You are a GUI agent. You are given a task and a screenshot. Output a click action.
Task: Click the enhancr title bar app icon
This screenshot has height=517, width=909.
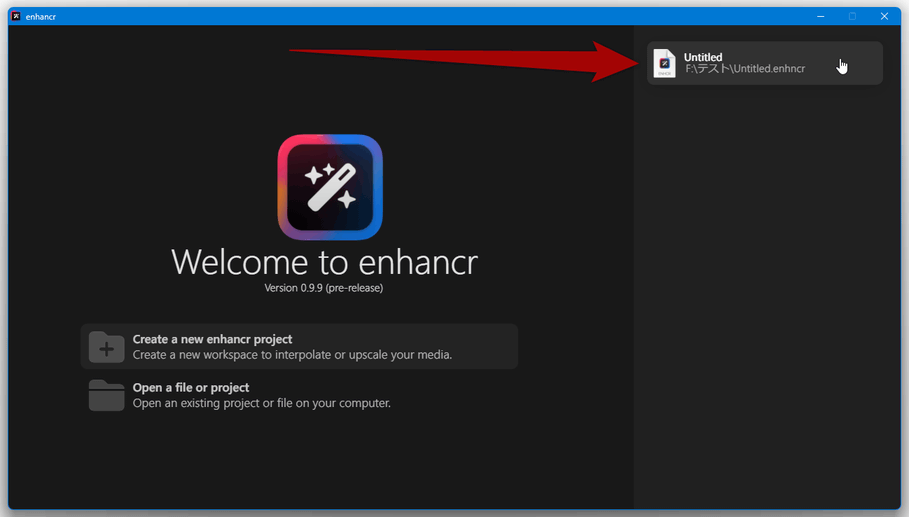(16, 16)
